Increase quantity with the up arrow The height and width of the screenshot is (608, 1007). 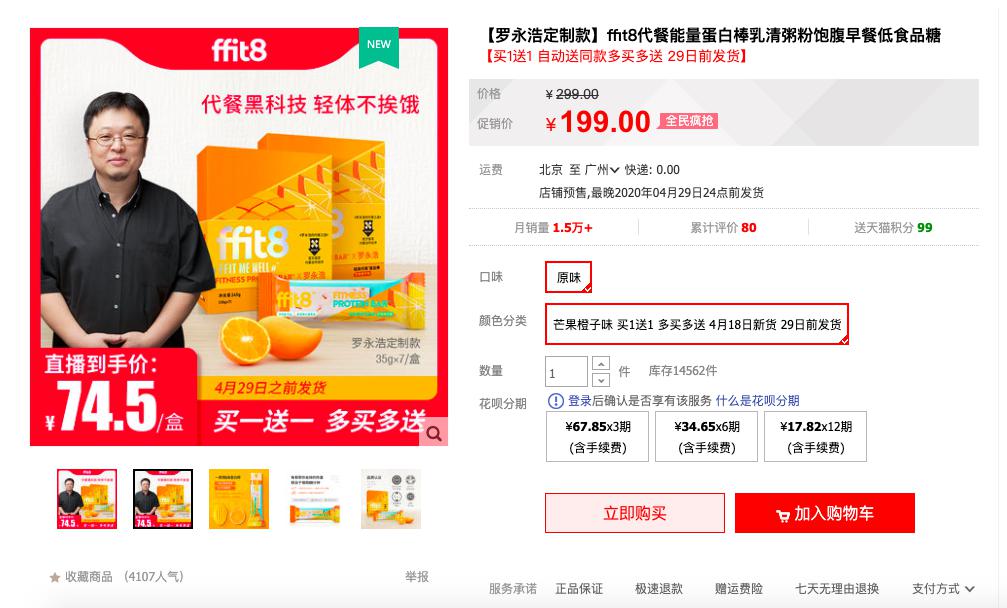(x=600, y=363)
